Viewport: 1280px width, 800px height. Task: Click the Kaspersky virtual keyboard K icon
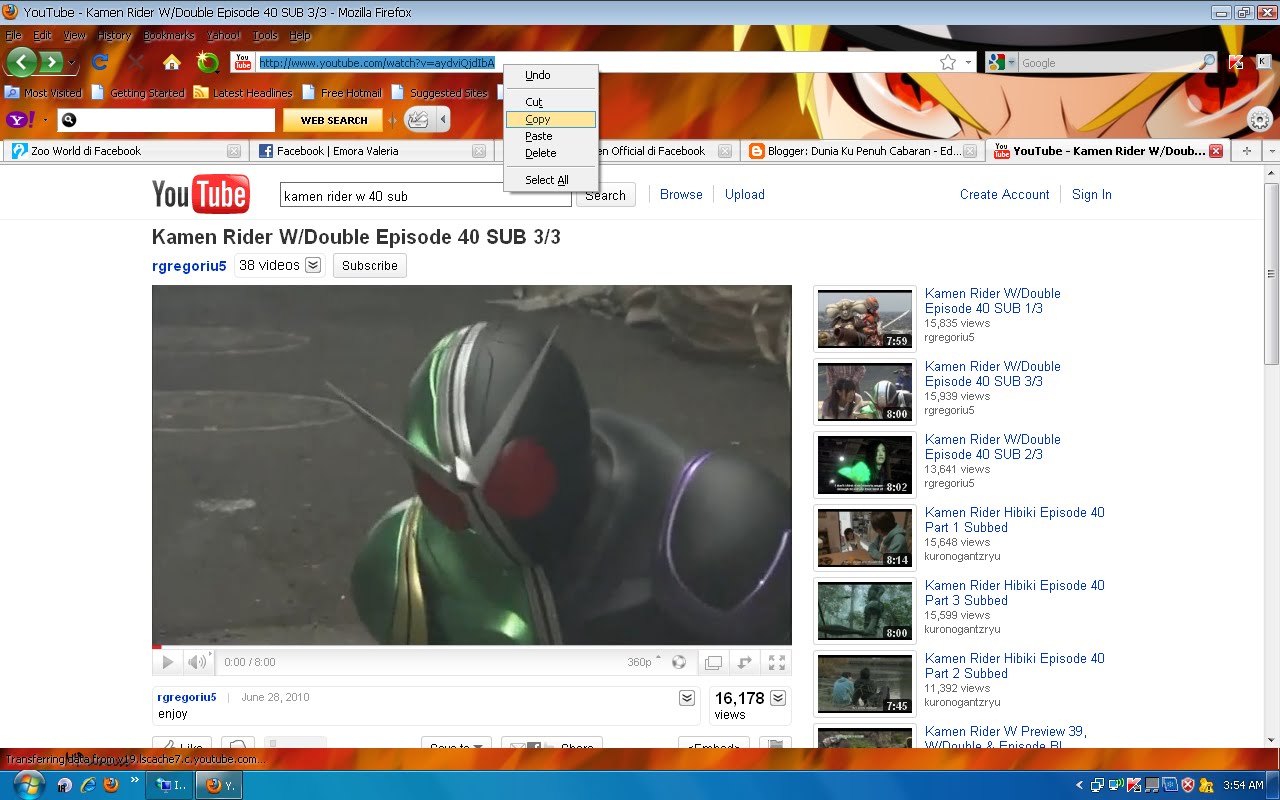pos(1264,62)
